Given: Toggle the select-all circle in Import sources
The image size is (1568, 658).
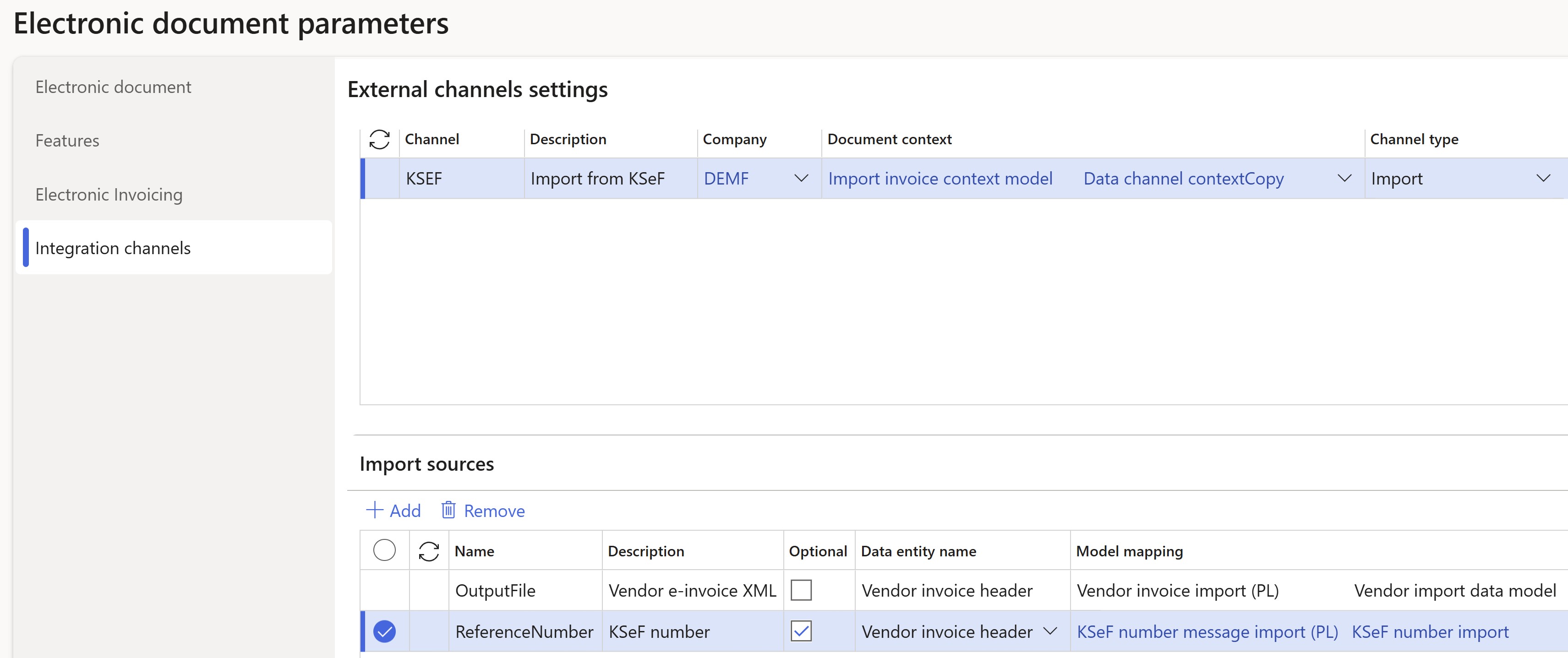Looking at the screenshot, I should point(384,550).
